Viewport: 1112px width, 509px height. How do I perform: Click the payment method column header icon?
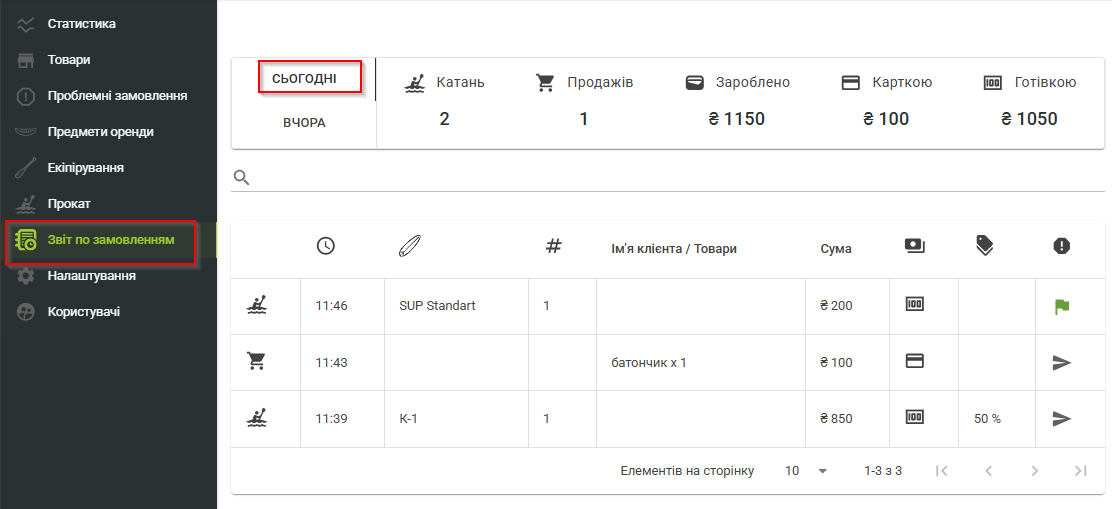click(x=914, y=246)
